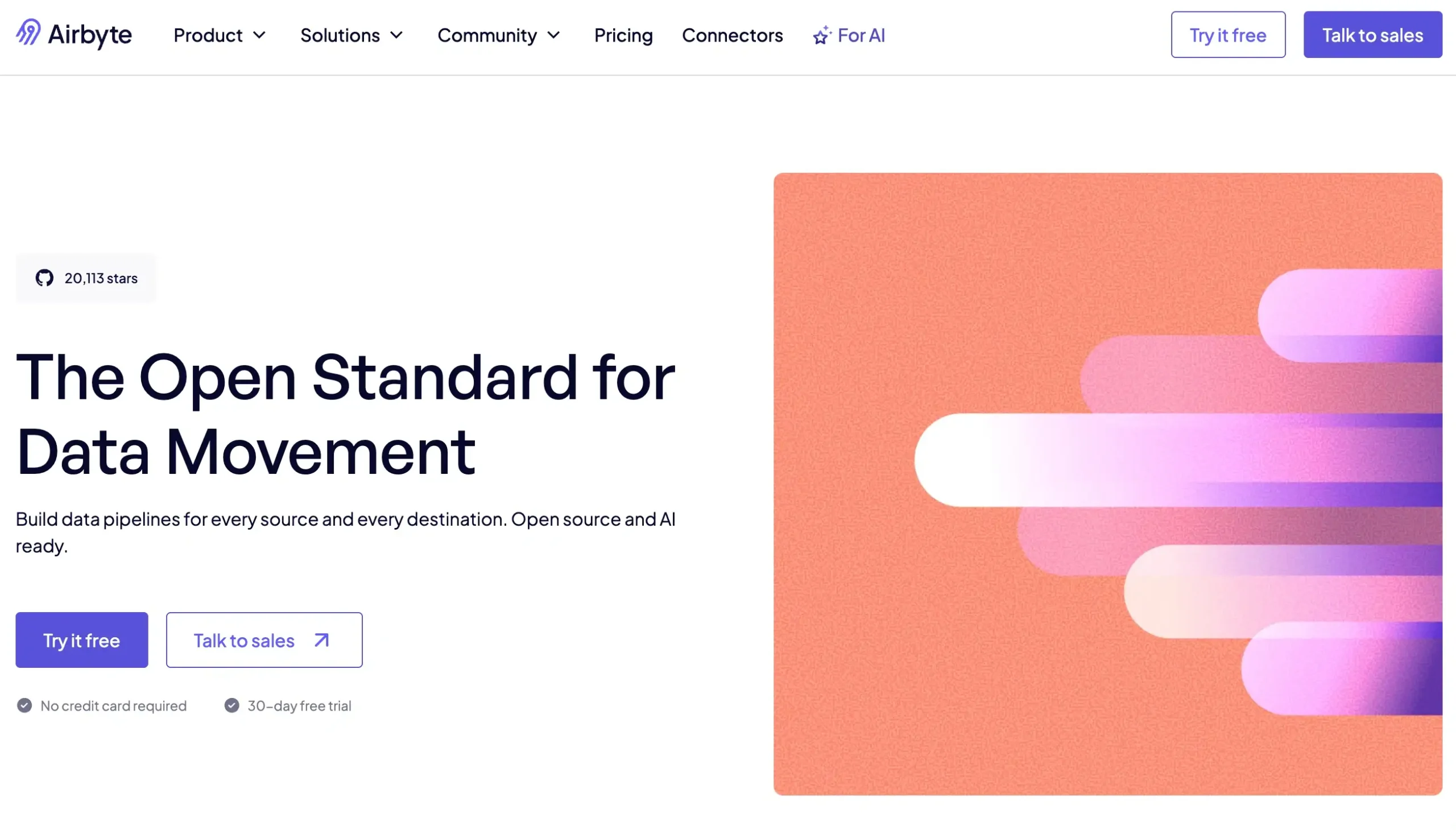The width and height of the screenshot is (1456, 834).
Task: Click the Airbyte octopus logo
Action: tap(27, 33)
